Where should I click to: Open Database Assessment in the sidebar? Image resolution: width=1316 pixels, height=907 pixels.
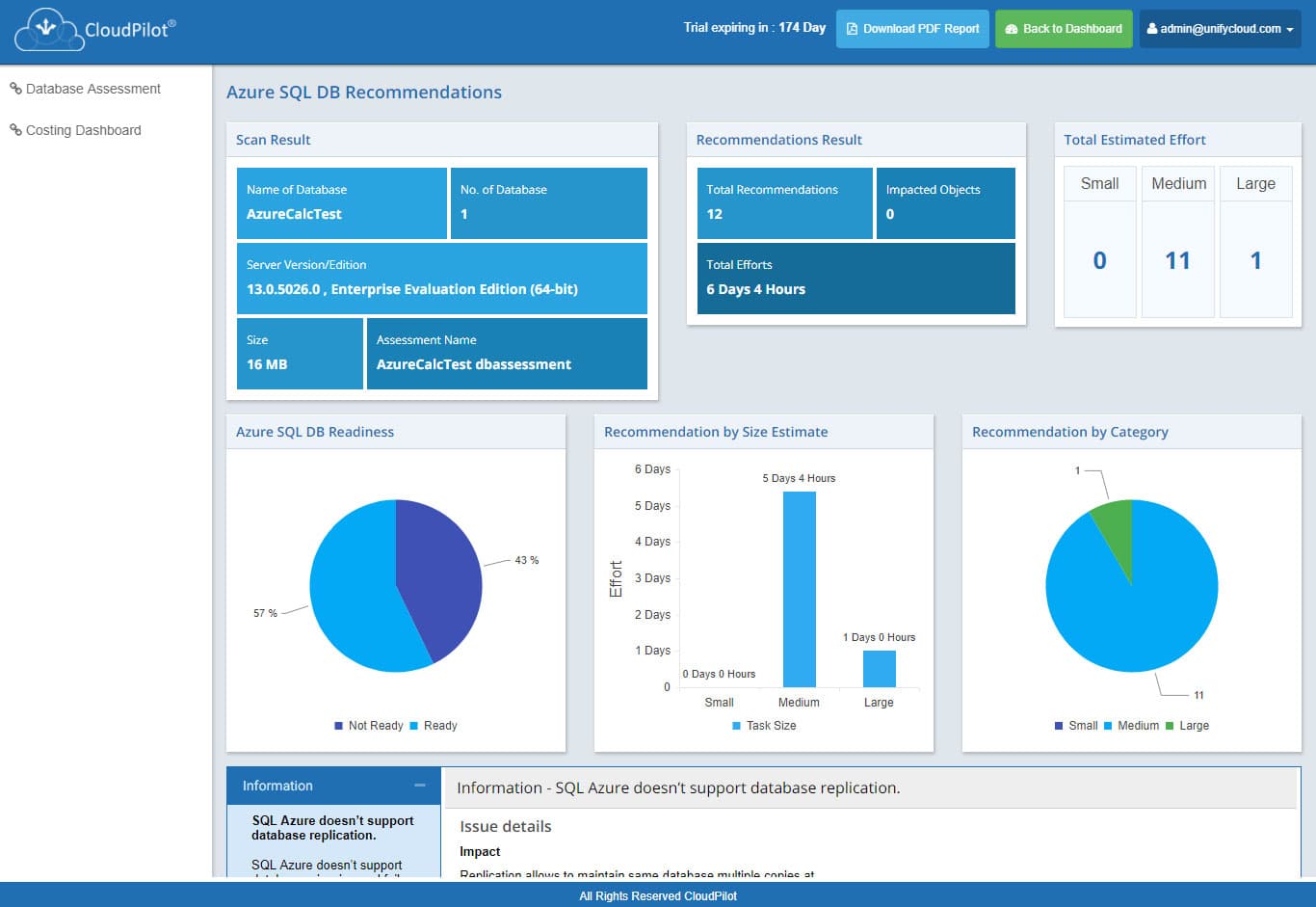coord(93,89)
